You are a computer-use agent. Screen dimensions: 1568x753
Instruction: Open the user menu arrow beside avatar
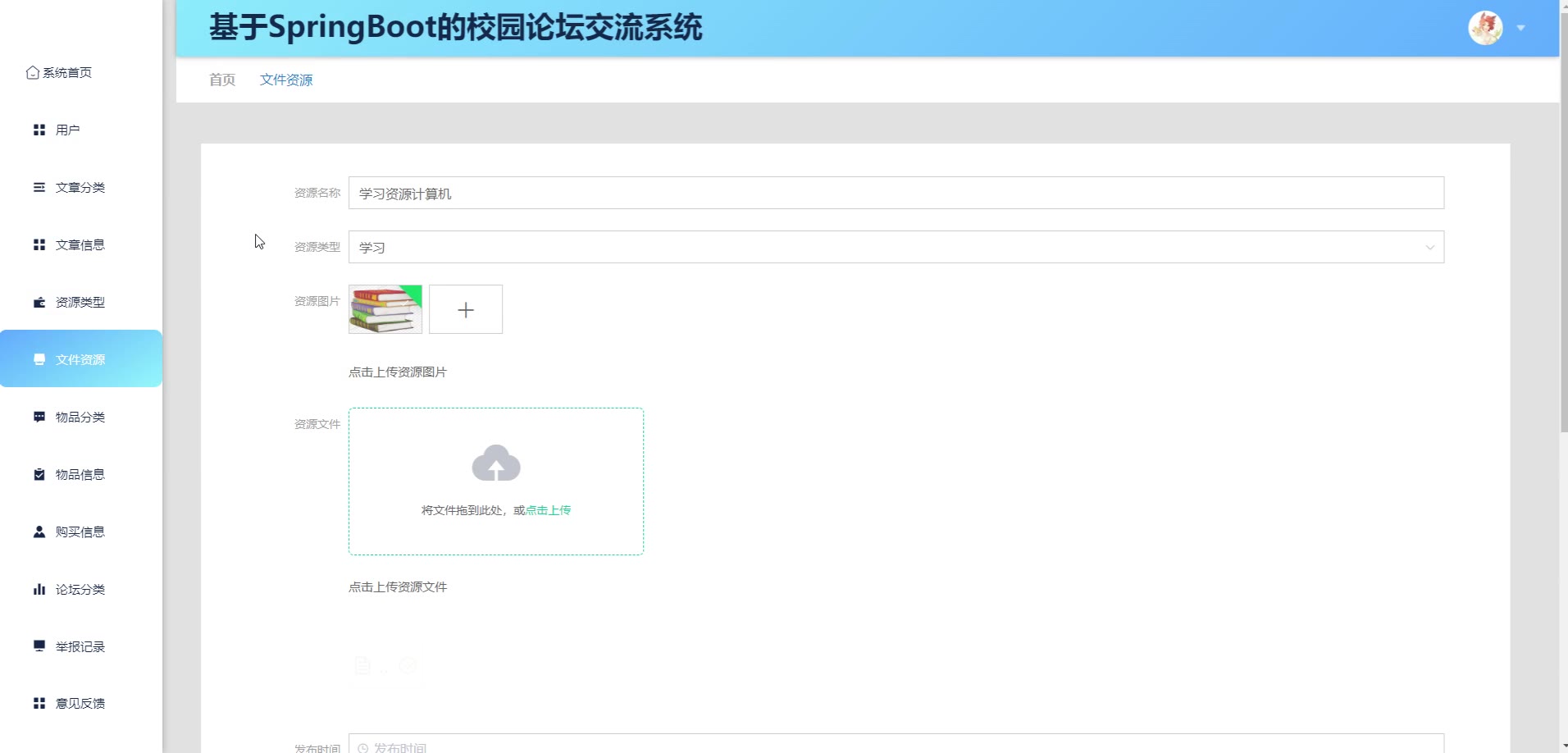point(1521,28)
